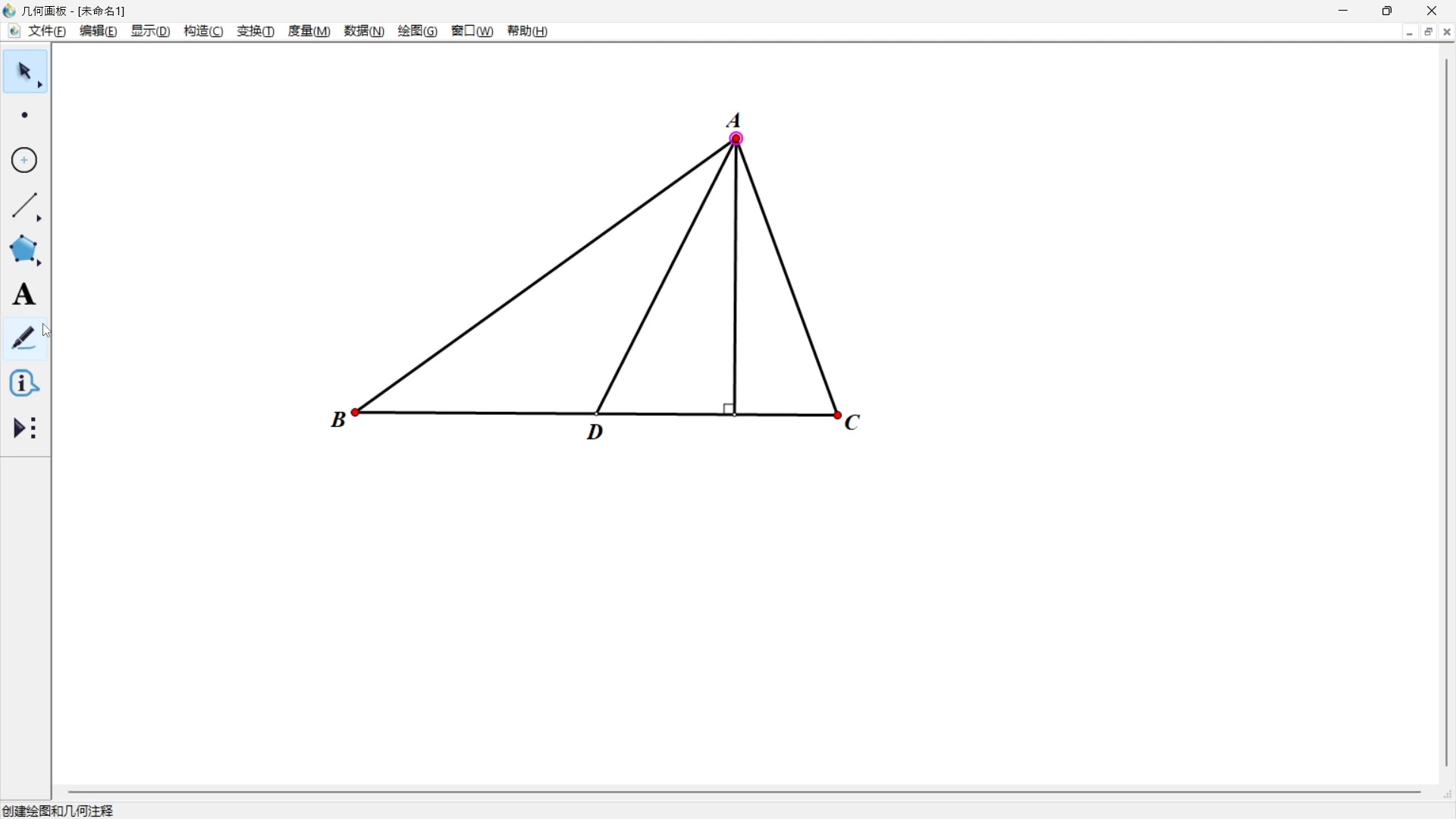Click label A above the vertex
This screenshot has height=819, width=1456.
(x=734, y=120)
